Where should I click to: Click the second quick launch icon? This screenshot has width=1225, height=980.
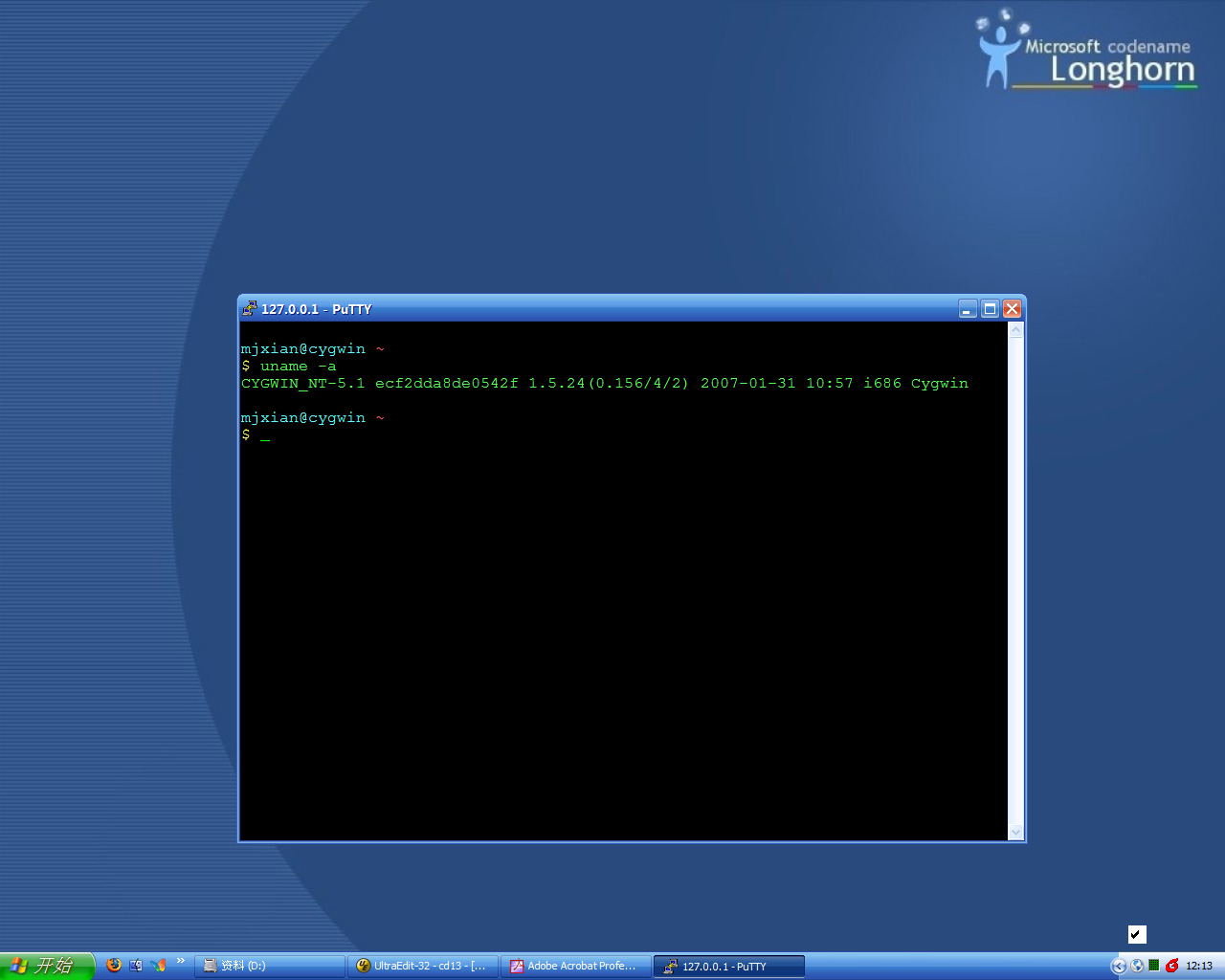[x=136, y=966]
